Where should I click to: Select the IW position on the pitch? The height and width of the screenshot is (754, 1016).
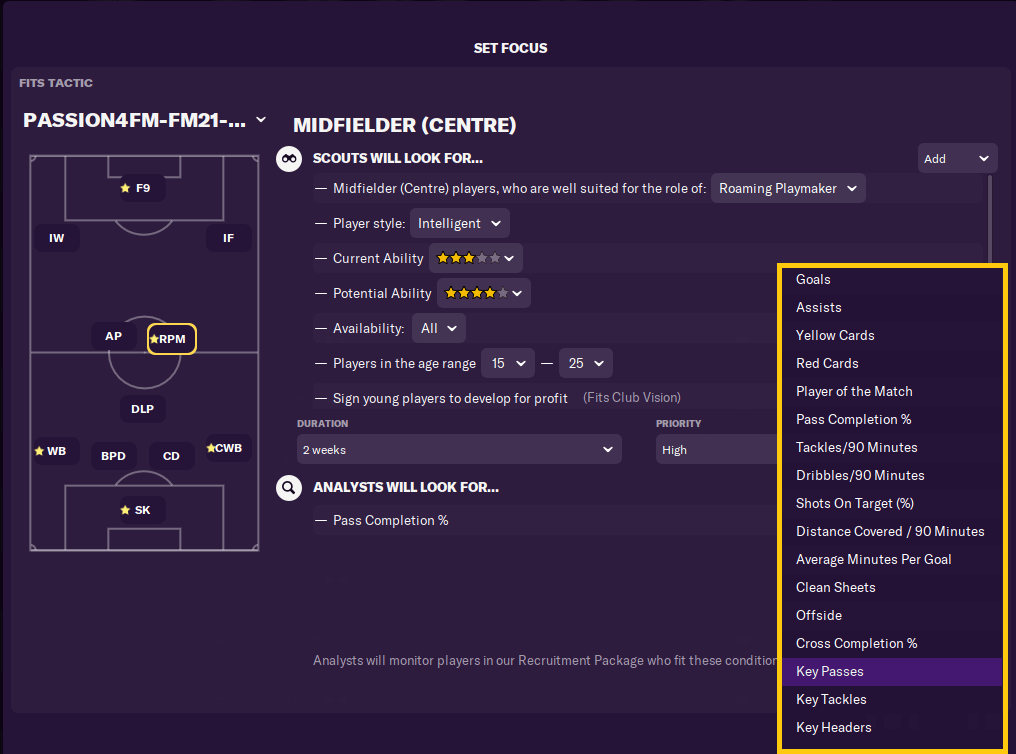pyautogui.click(x=57, y=238)
